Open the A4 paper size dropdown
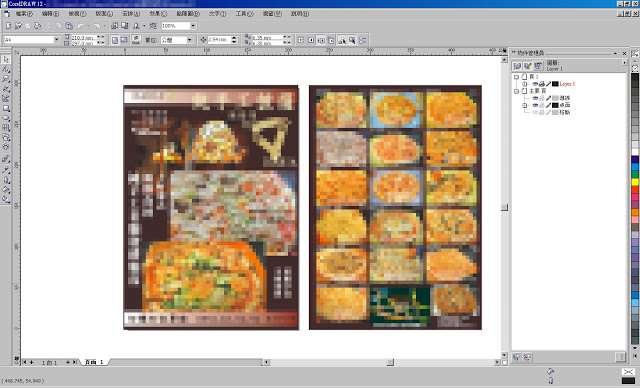The image size is (640, 388). pyautogui.click(x=57, y=40)
